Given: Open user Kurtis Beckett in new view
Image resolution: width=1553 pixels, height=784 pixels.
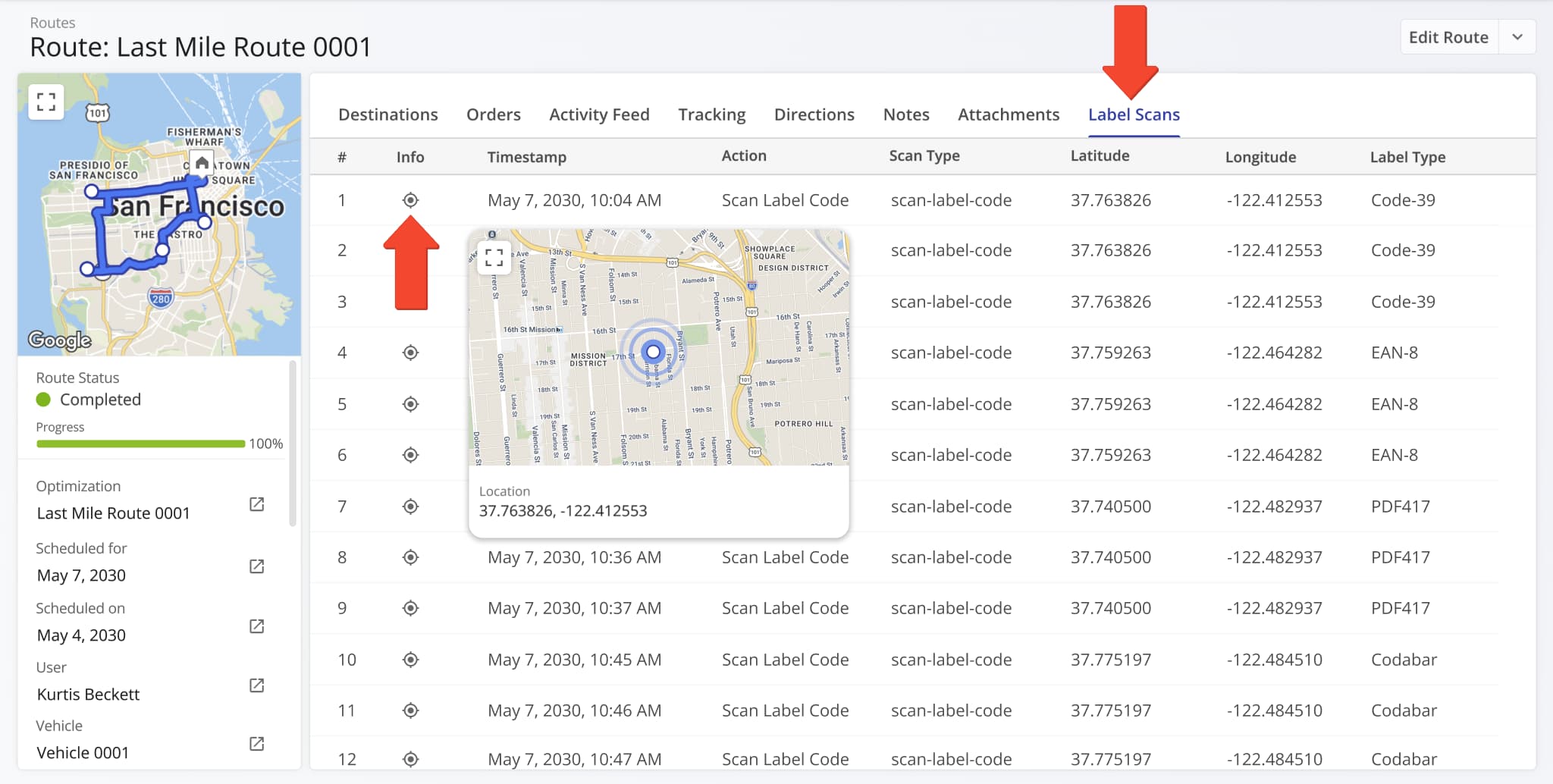Looking at the screenshot, I should pos(257,685).
